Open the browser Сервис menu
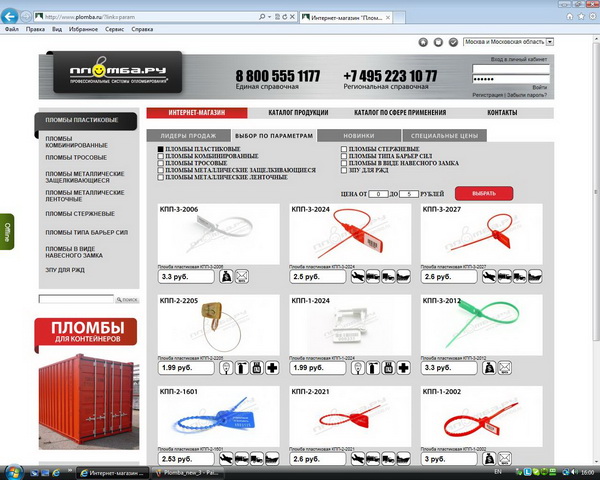The width and height of the screenshot is (600, 480). click(114, 29)
